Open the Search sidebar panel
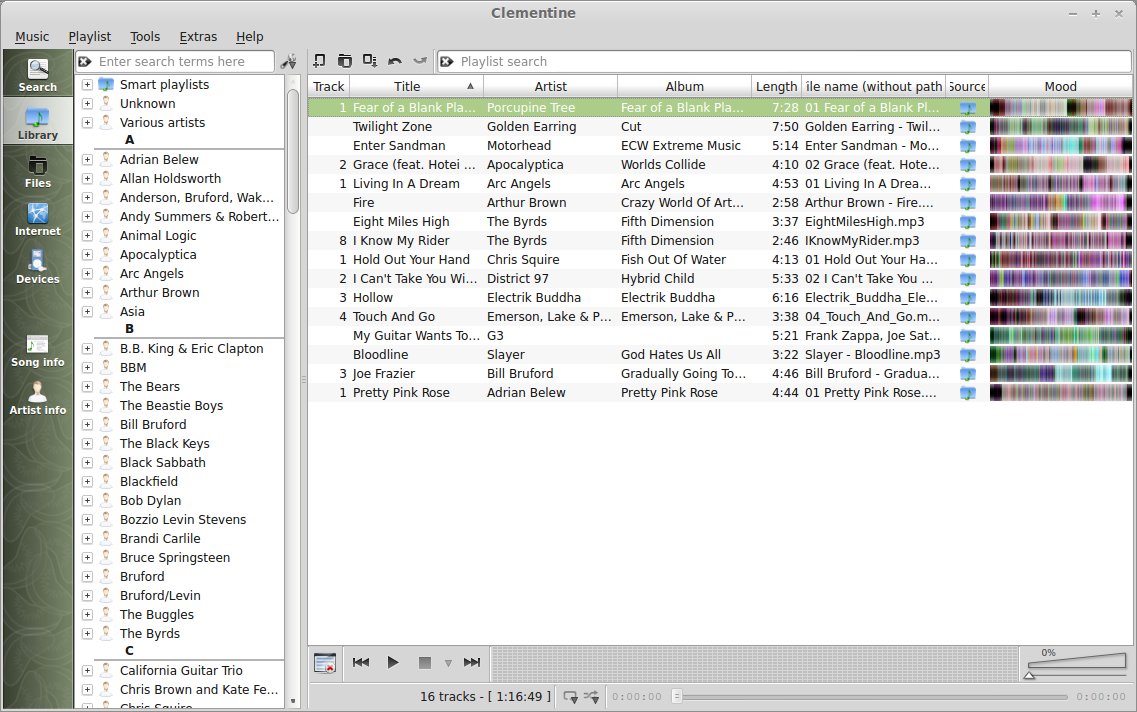 click(38, 74)
